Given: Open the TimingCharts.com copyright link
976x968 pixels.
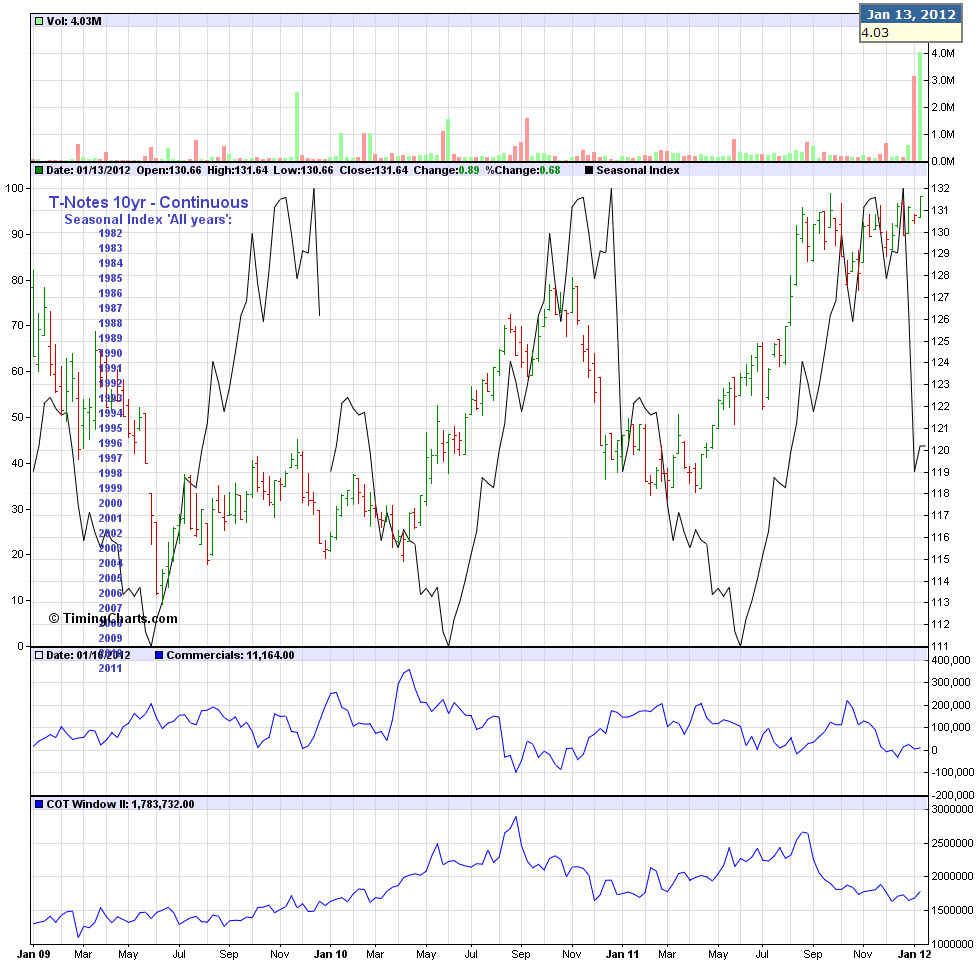Looking at the screenshot, I should [113, 618].
